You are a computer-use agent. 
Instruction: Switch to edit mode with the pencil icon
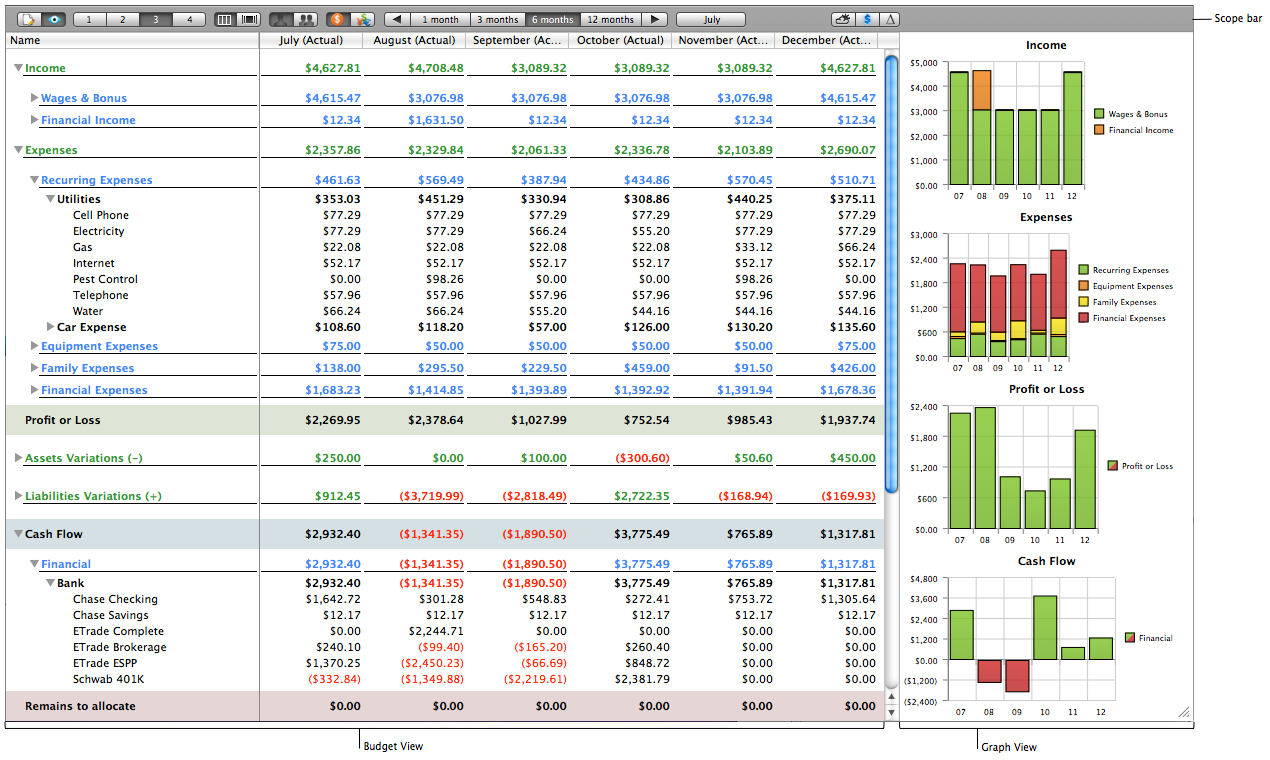pyautogui.click(x=29, y=19)
